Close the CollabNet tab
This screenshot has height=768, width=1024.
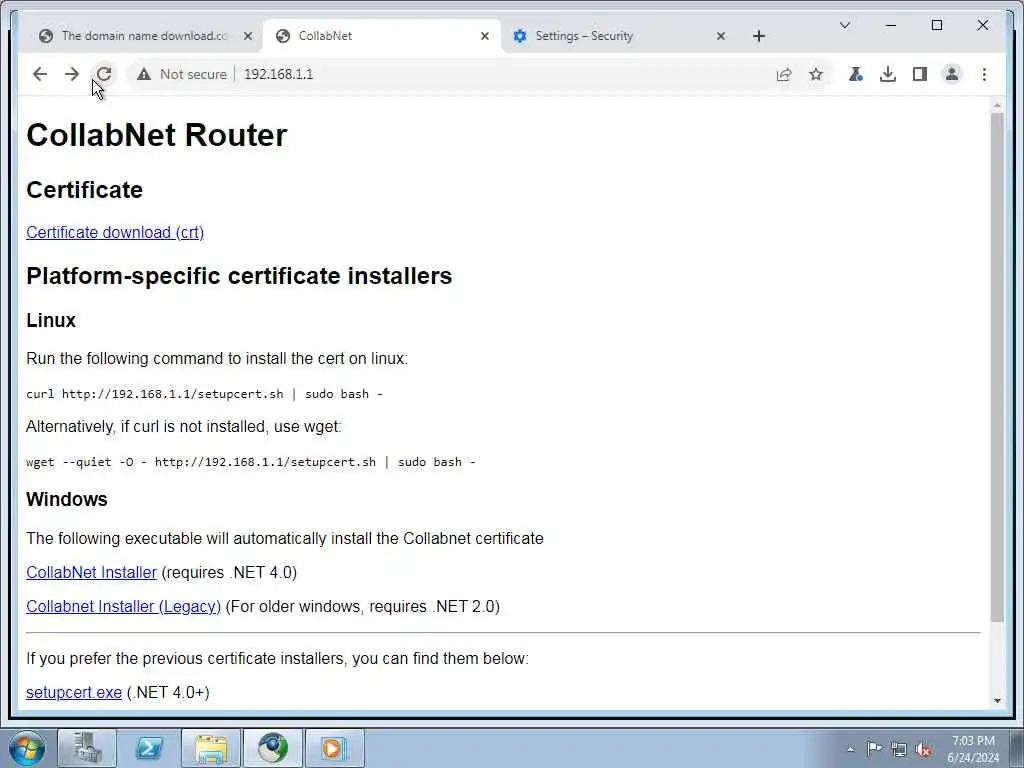(x=485, y=36)
